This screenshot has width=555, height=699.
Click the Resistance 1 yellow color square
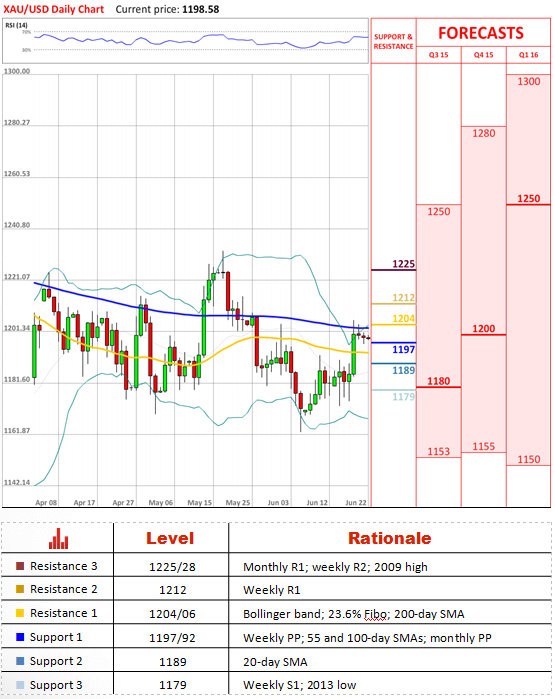[x=20, y=613]
